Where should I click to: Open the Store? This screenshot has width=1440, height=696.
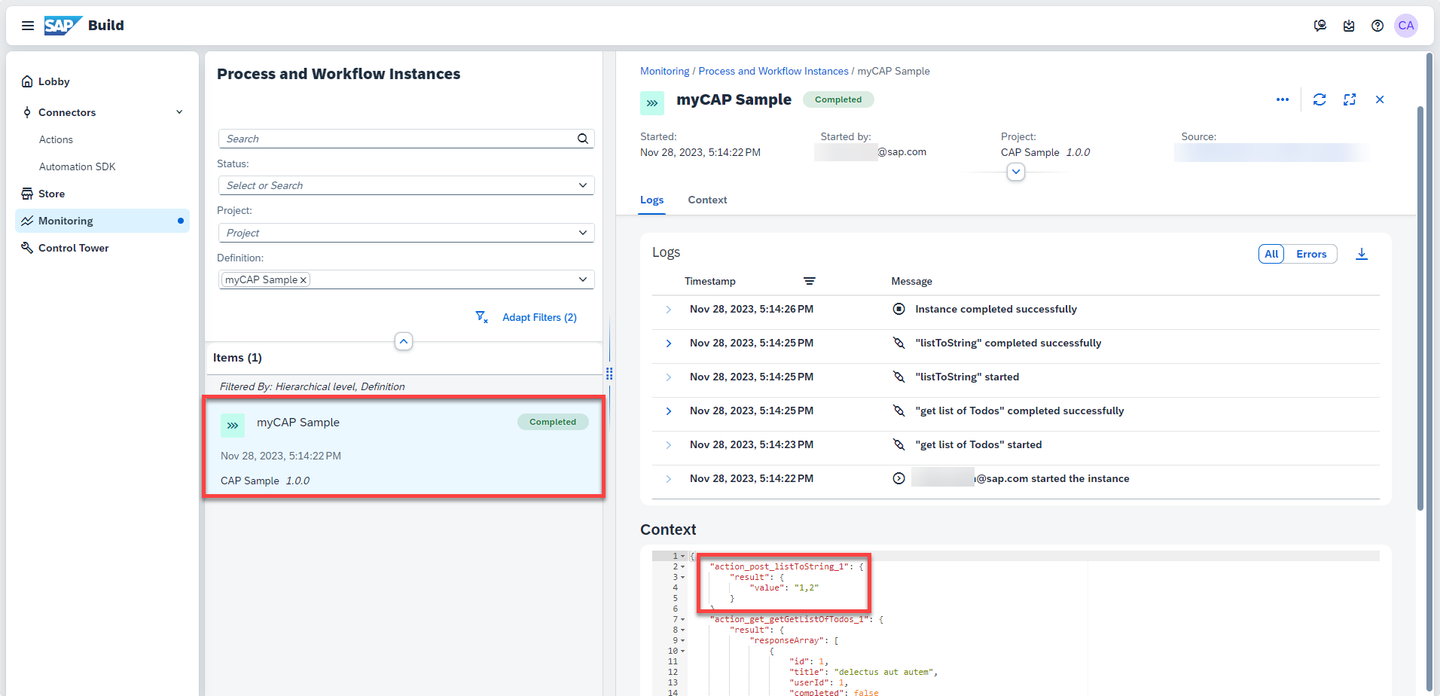(x=51, y=194)
